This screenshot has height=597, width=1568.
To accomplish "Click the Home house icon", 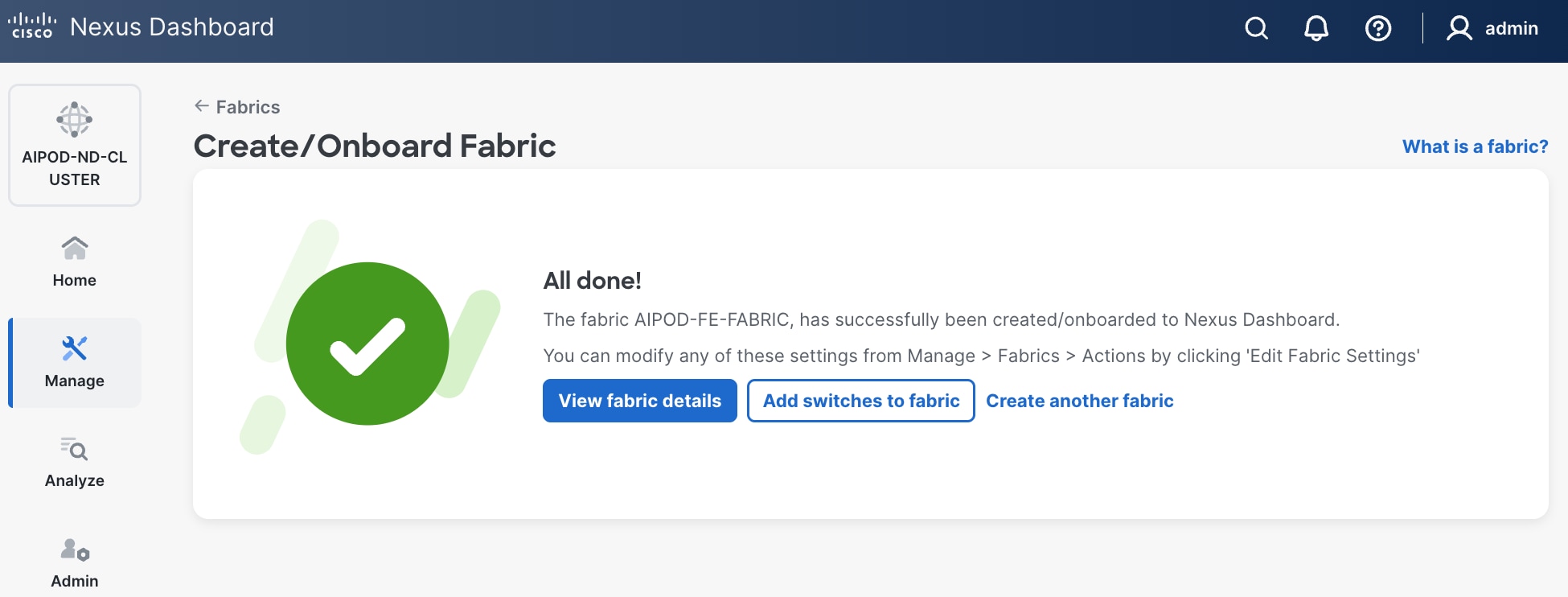I will [75, 249].
